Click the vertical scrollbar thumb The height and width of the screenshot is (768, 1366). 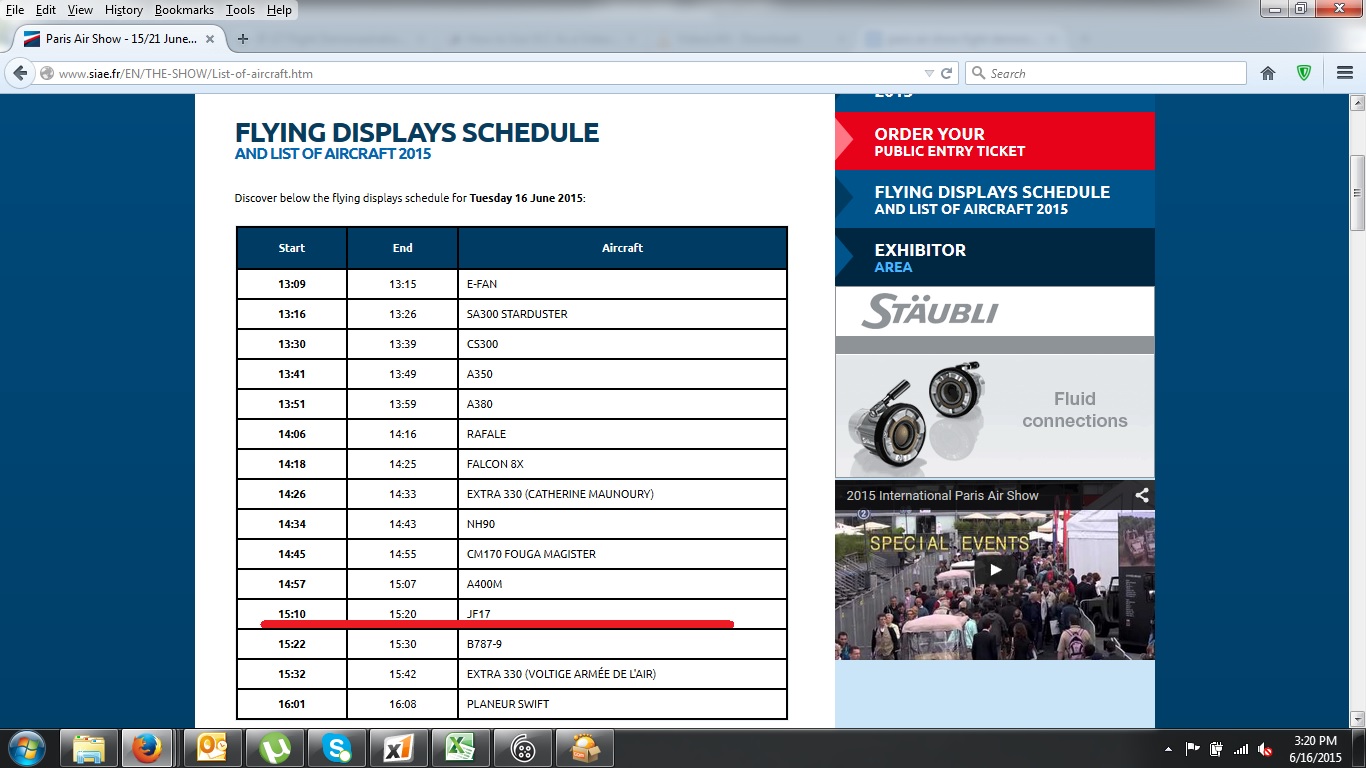coord(1357,193)
